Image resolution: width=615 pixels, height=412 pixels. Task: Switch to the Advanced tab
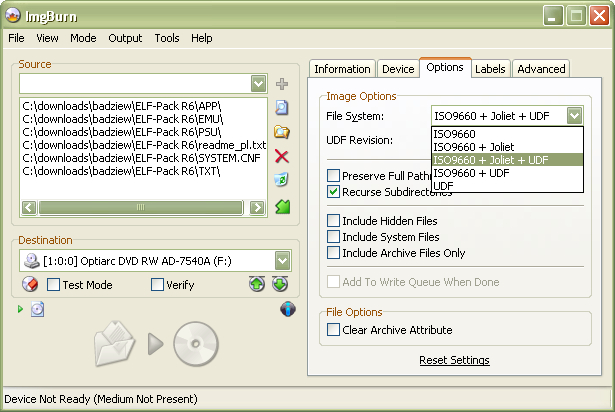pyautogui.click(x=541, y=69)
